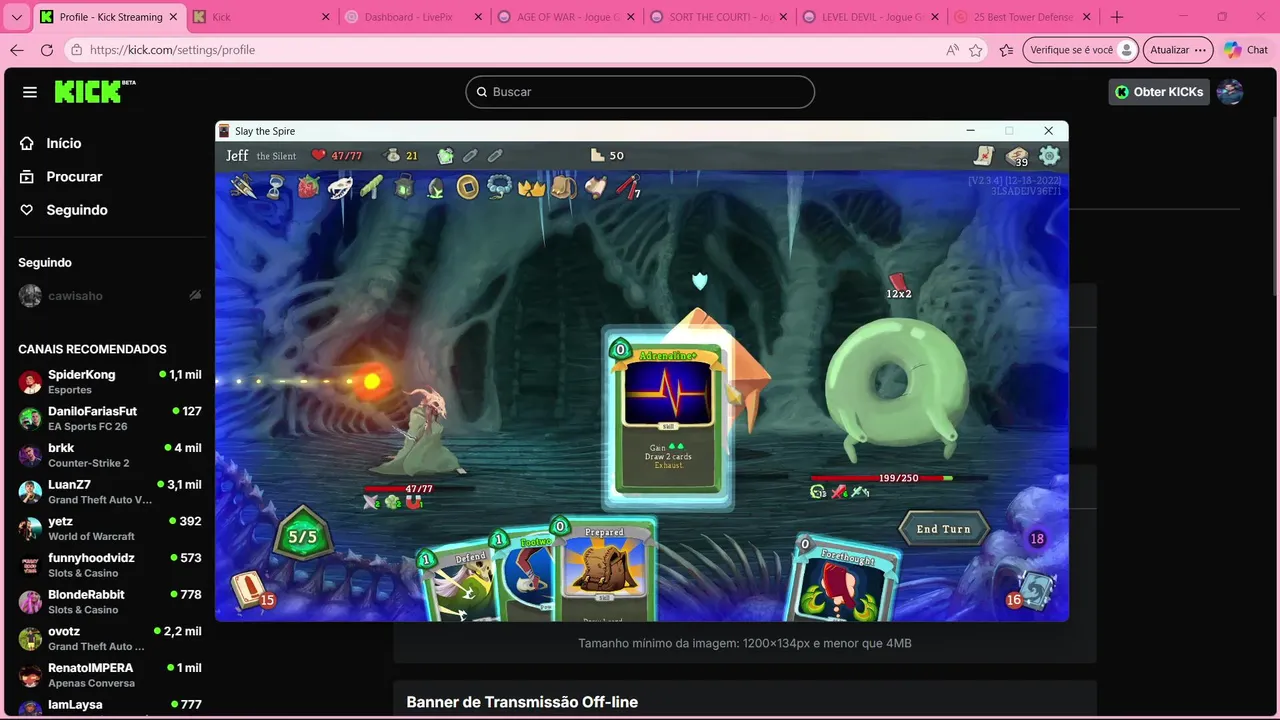Go to Procurar in the Kick sidebar

coord(61,176)
